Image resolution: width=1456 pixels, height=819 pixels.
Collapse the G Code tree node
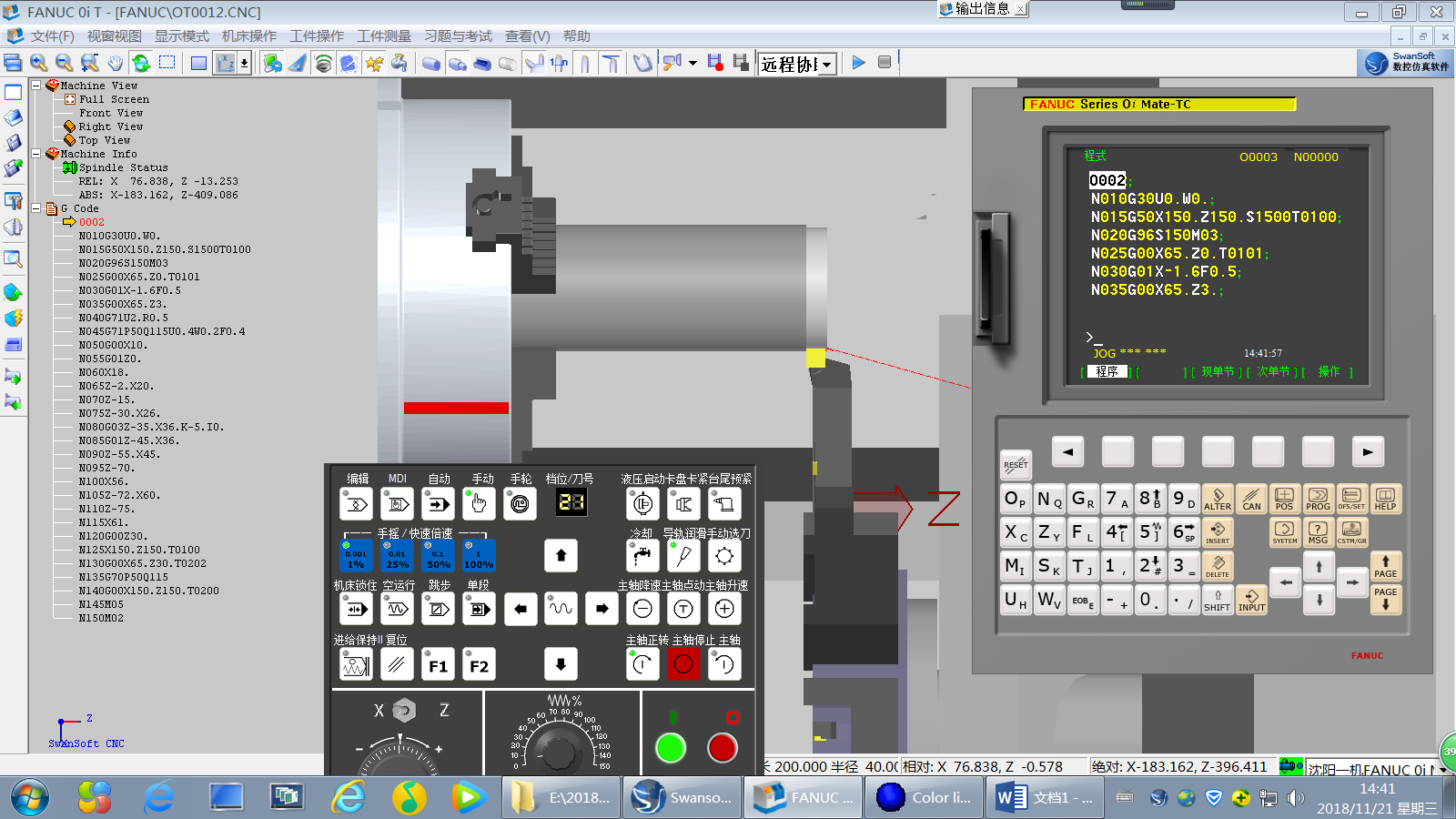[36, 208]
